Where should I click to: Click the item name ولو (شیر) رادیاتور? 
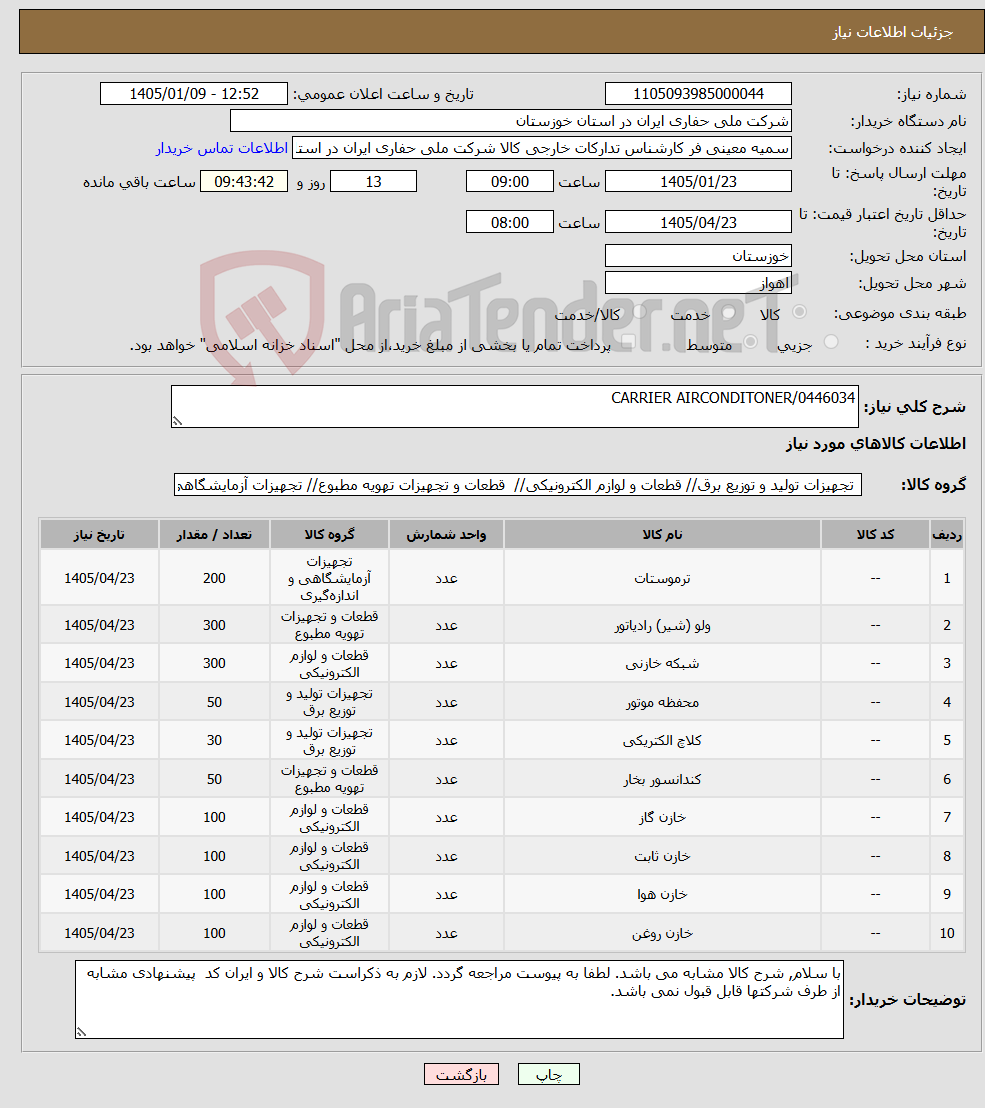(x=662, y=625)
